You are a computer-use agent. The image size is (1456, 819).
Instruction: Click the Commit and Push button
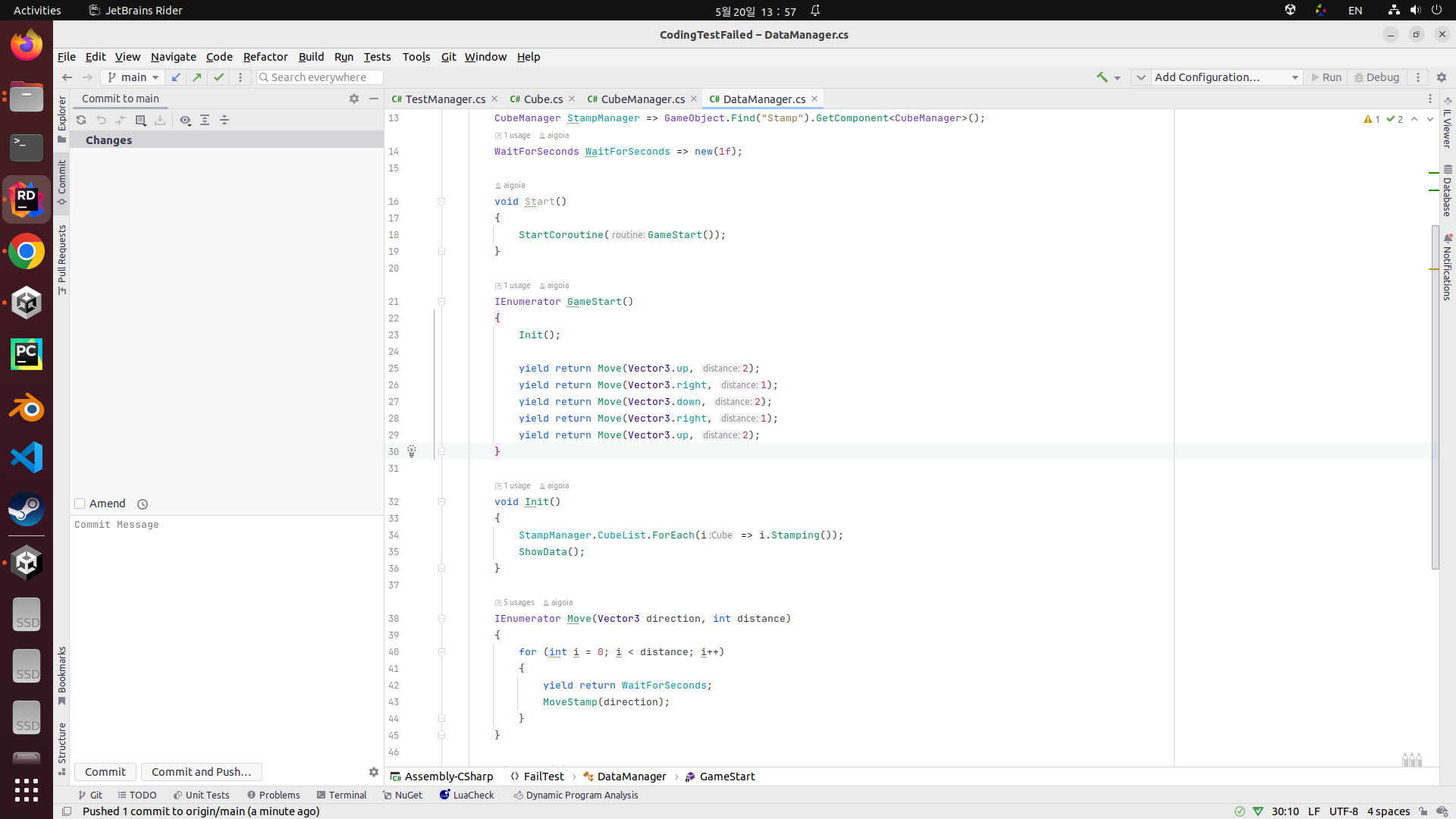tap(201, 772)
